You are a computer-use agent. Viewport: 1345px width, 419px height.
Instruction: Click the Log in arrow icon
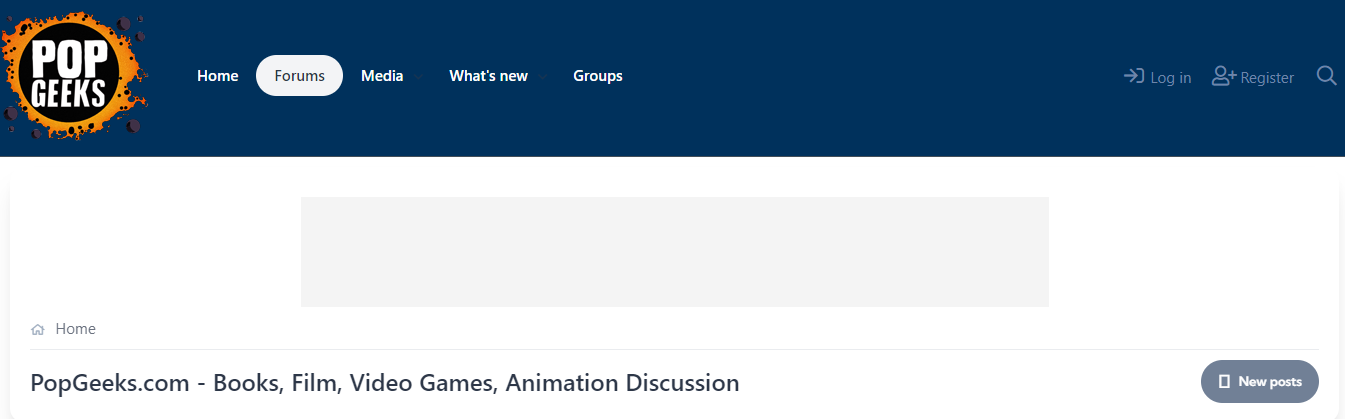[1134, 76]
